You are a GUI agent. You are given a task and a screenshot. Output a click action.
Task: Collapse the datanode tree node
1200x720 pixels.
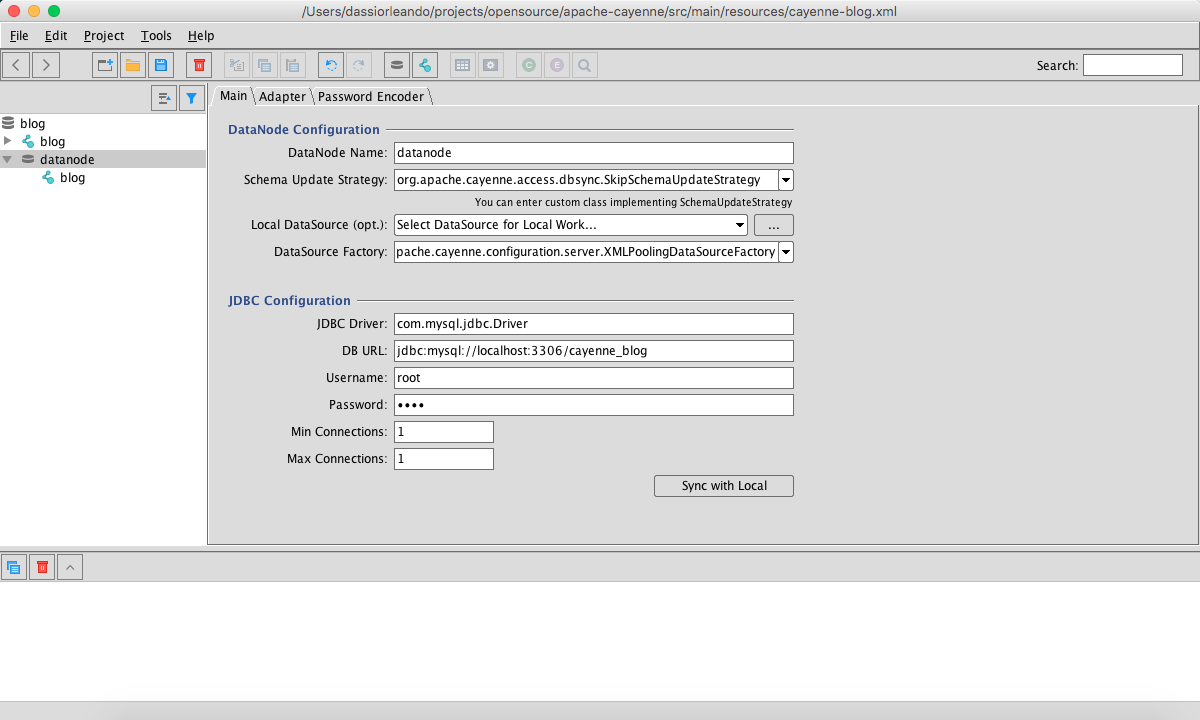click(x=8, y=159)
